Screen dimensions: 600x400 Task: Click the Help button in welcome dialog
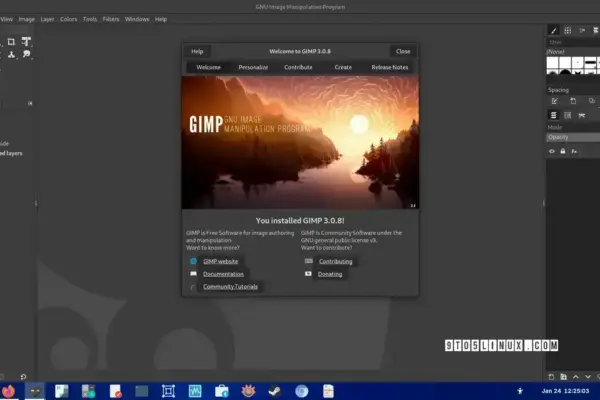click(197, 51)
